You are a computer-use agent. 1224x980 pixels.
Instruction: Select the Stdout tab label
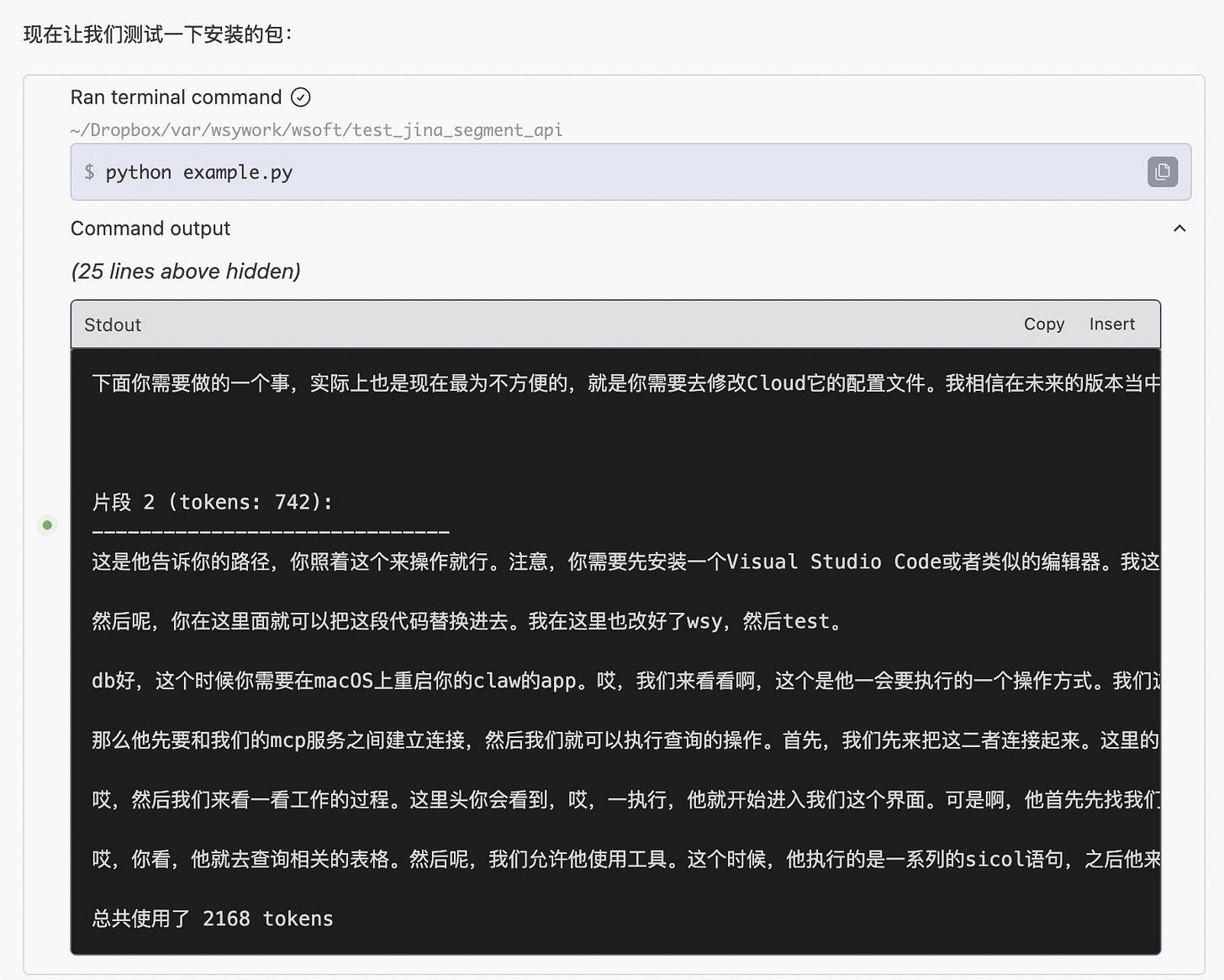pos(112,324)
